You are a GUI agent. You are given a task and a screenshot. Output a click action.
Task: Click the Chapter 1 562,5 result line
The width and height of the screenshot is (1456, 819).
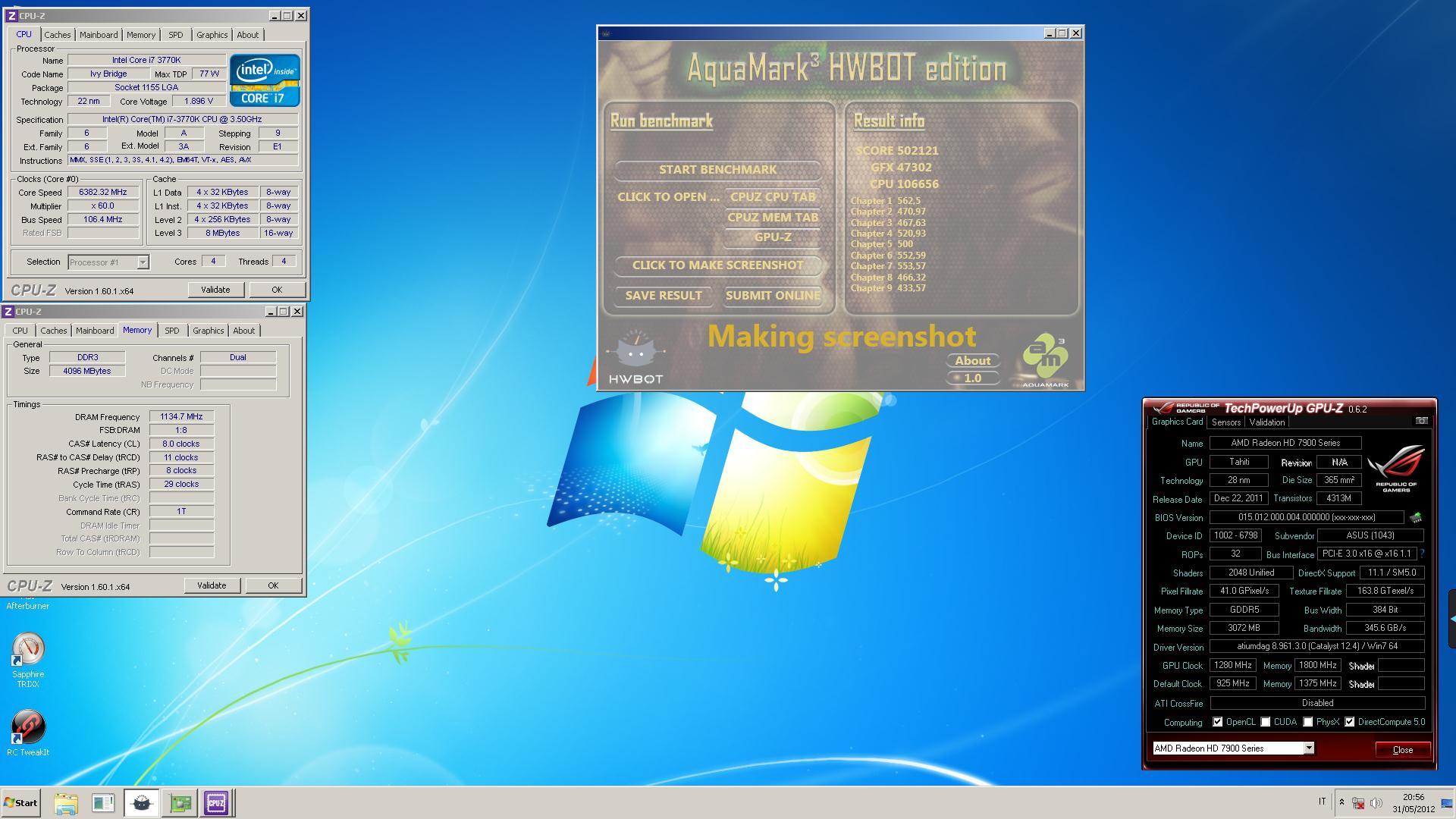[886, 201]
